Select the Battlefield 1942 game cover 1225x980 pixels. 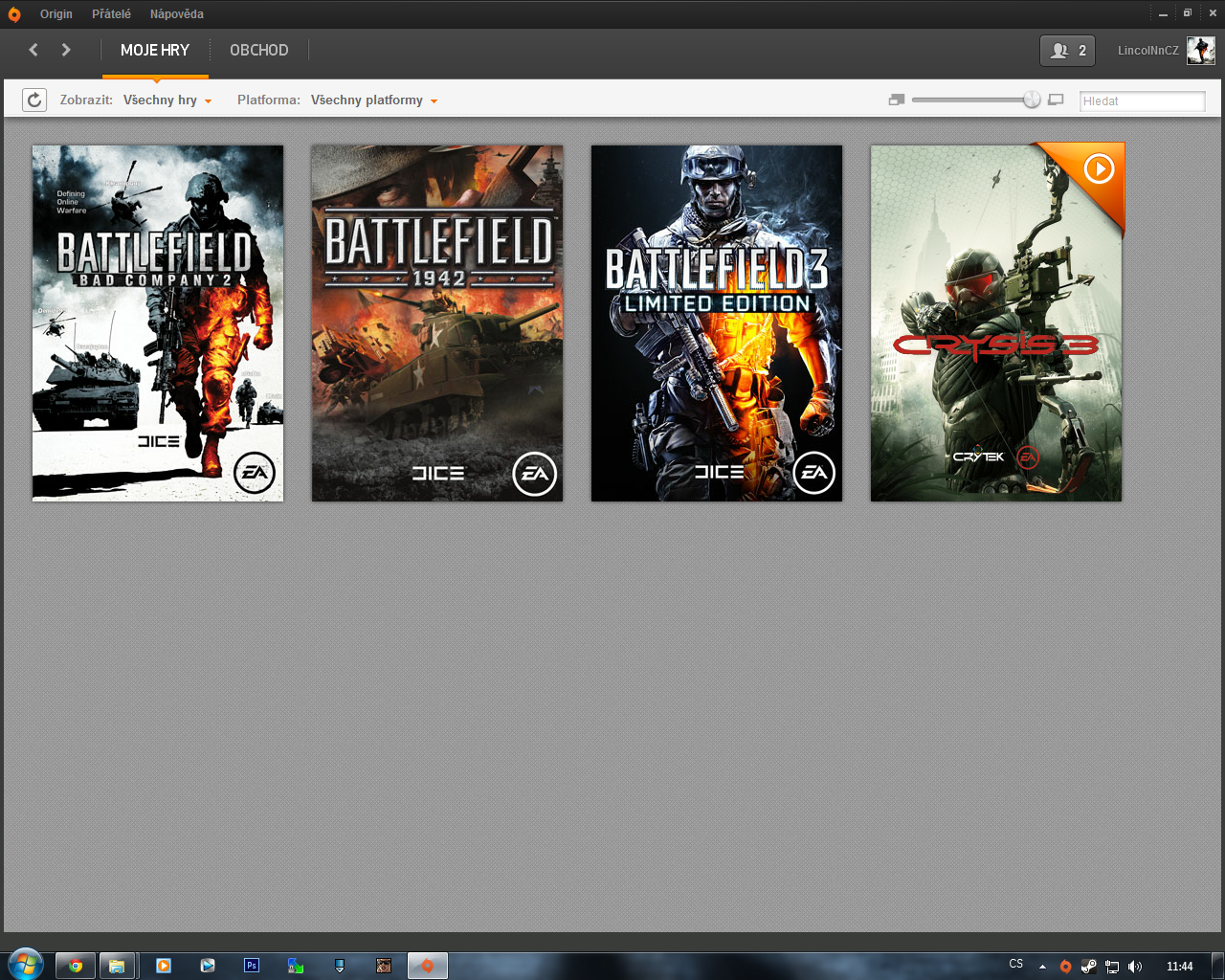(x=437, y=323)
